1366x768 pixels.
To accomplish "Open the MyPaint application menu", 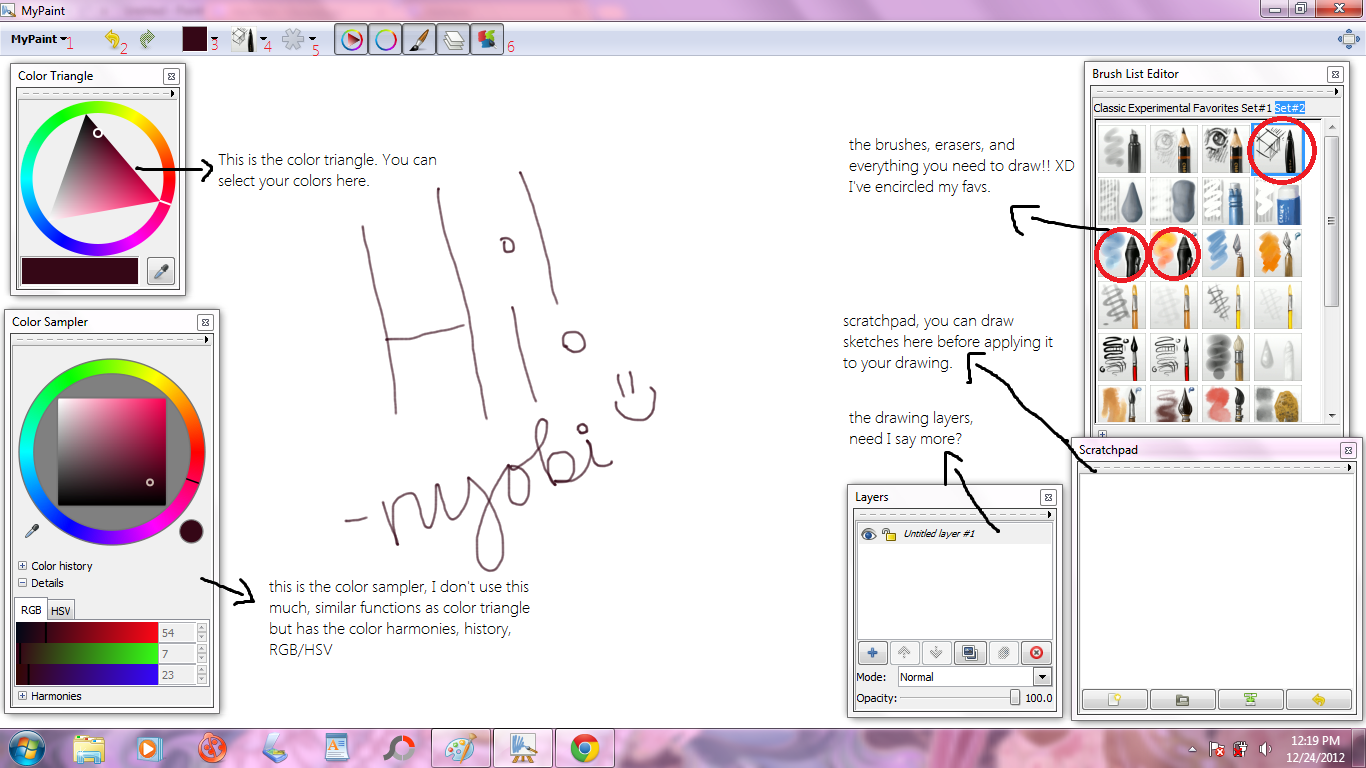I will click(x=33, y=40).
